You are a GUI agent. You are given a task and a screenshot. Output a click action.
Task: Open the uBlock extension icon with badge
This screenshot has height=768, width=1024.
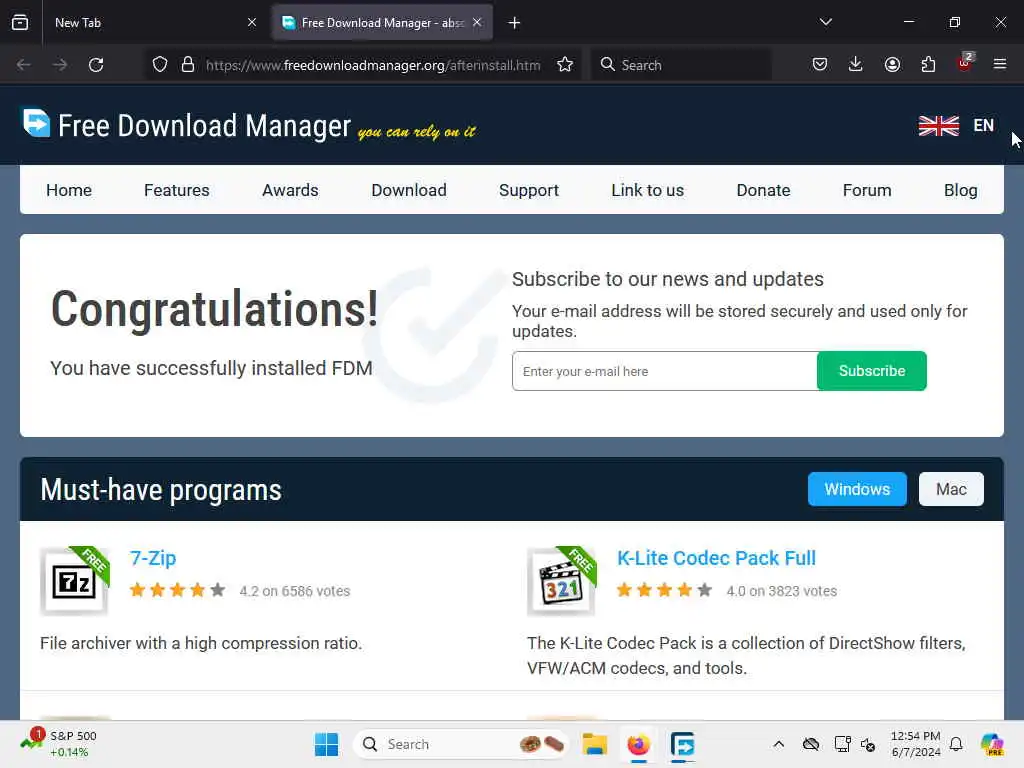(965, 63)
